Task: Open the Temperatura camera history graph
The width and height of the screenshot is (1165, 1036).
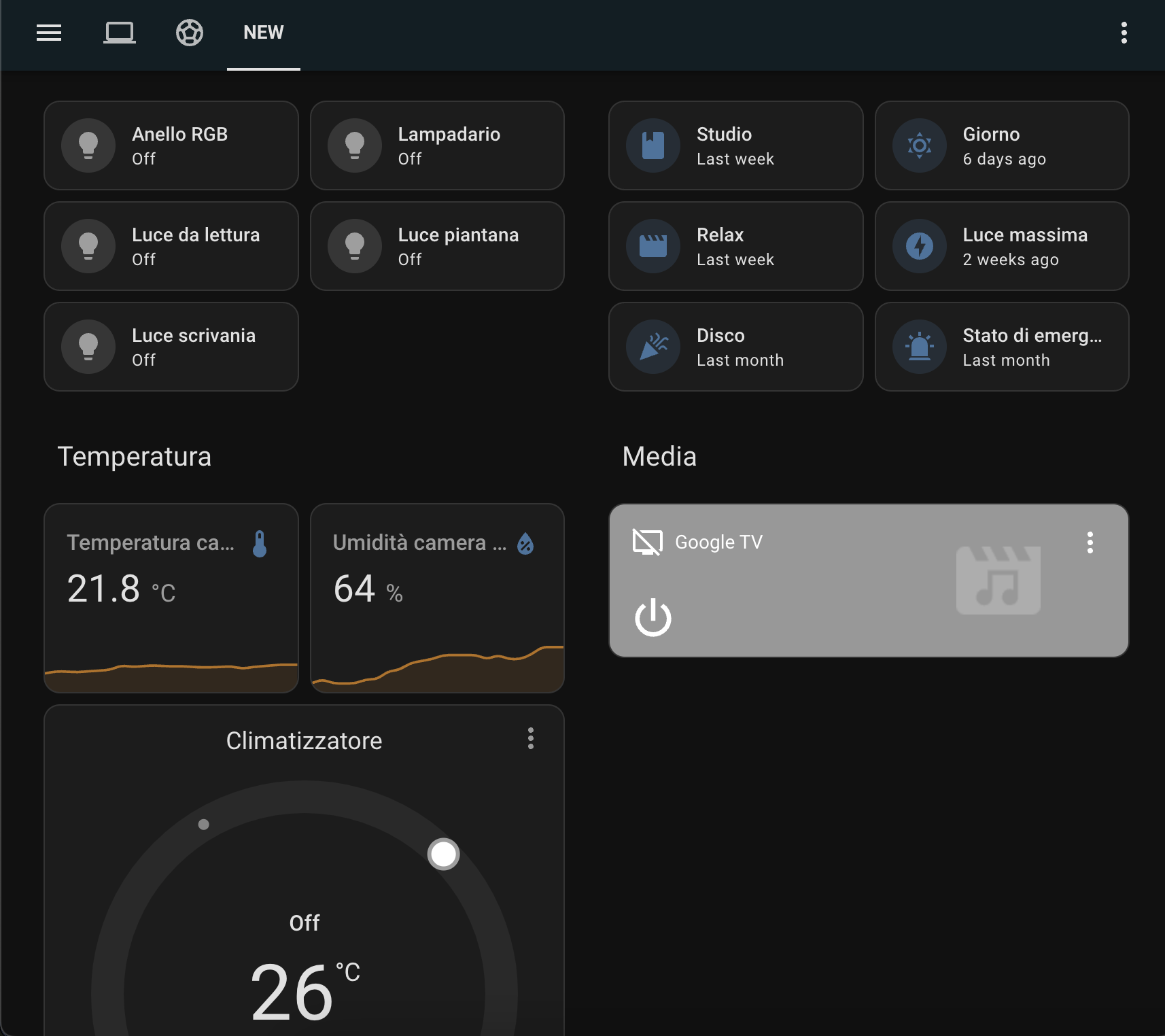Action: 171,598
